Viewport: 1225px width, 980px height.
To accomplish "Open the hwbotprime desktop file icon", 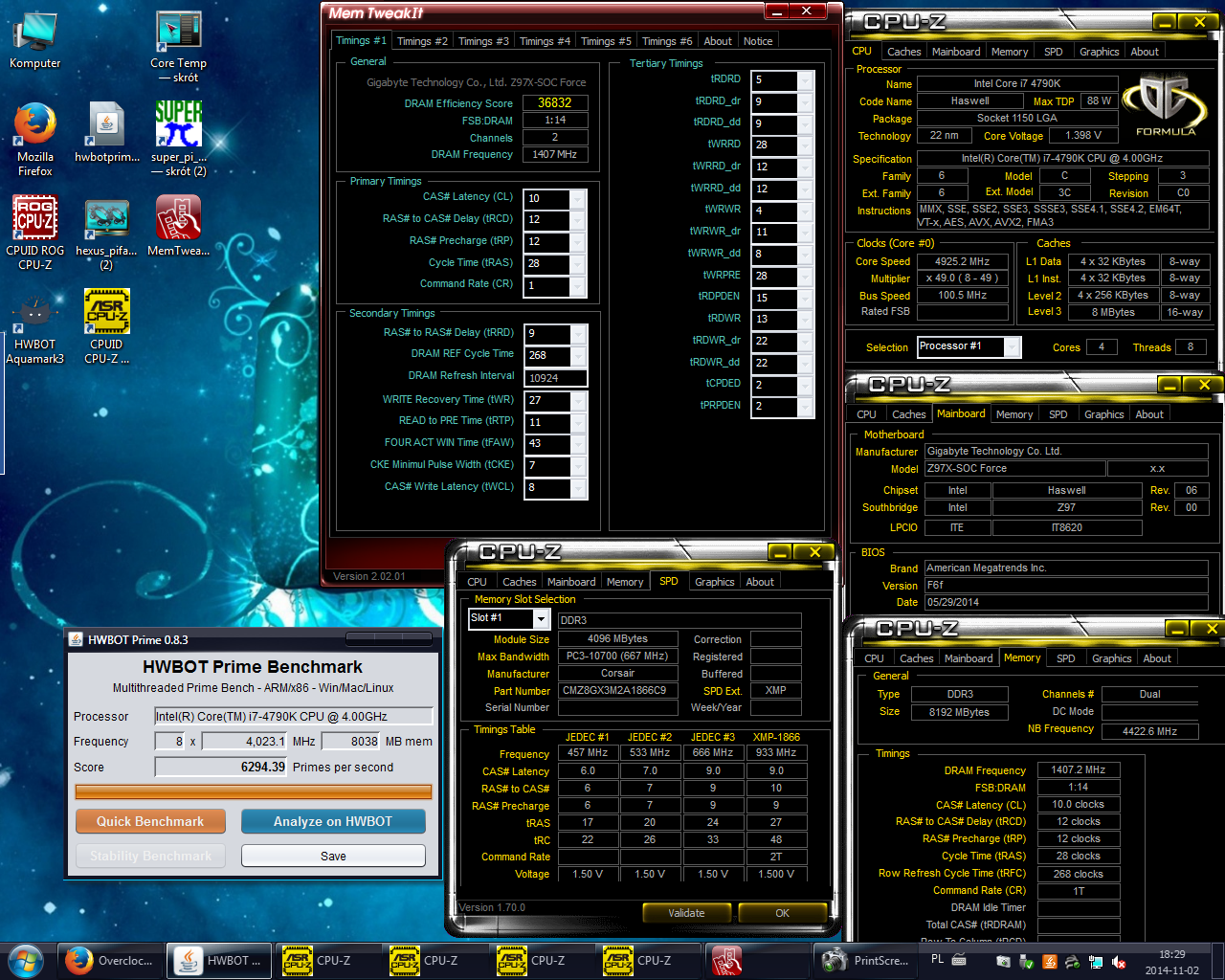I will coord(107,132).
